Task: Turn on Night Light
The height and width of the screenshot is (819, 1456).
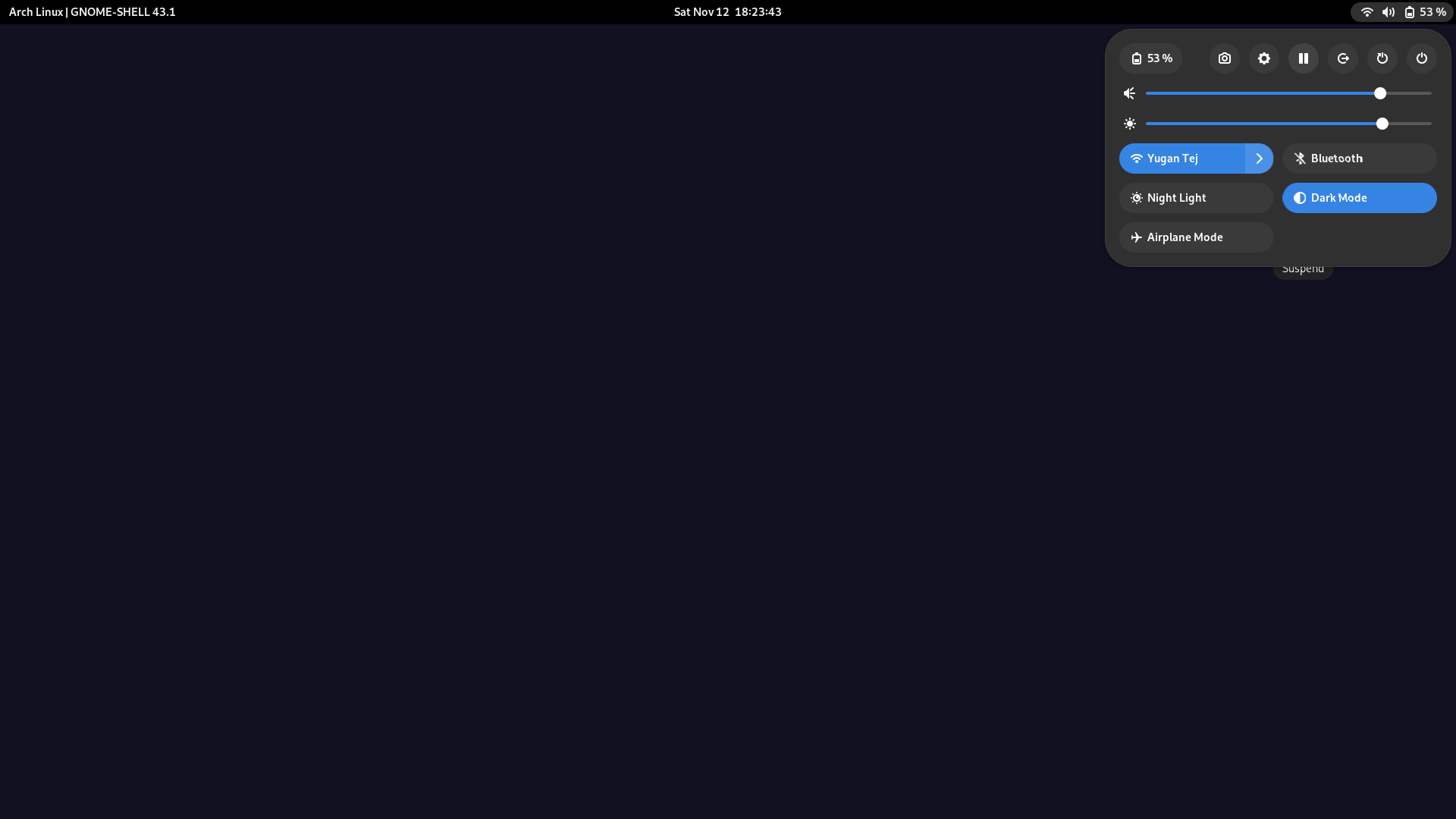Action: point(1196,198)
